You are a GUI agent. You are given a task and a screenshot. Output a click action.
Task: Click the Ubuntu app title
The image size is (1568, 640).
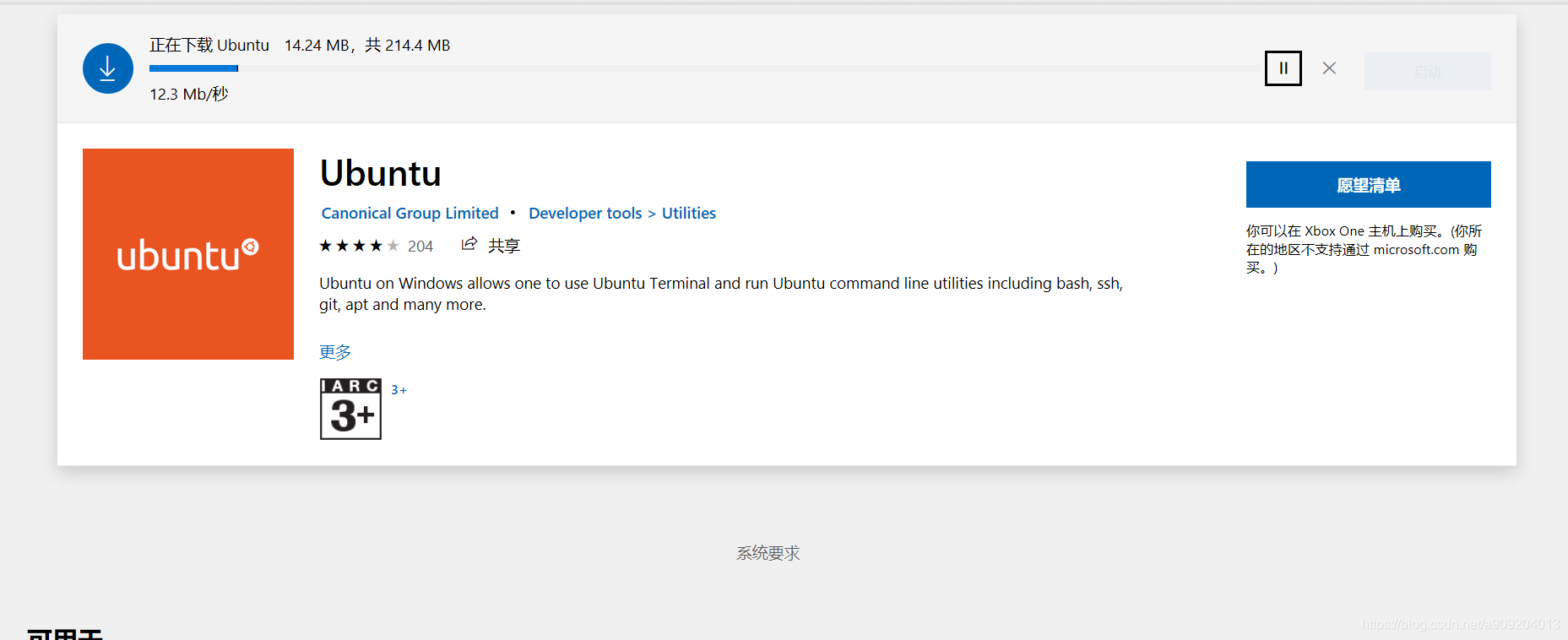(x=381, y=174)
